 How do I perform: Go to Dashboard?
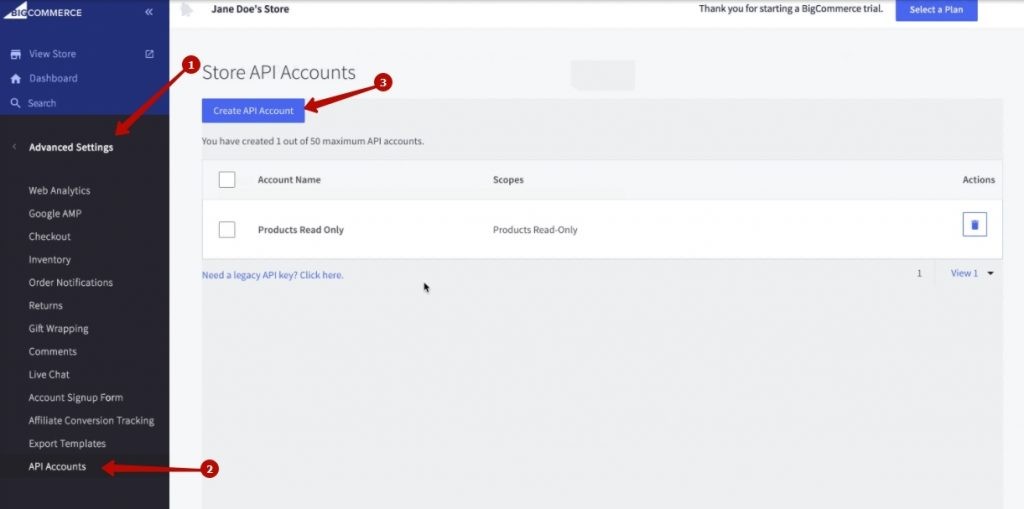53,78
